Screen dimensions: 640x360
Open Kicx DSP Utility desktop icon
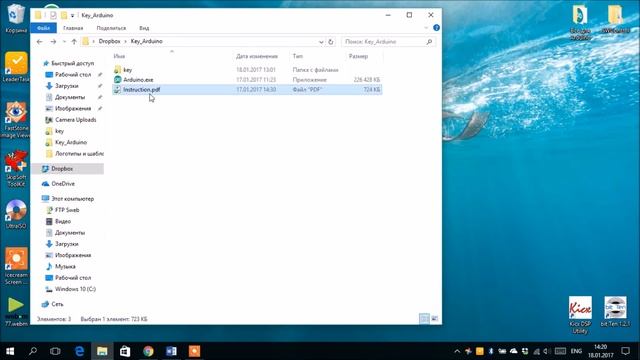(x=580, y=315)
